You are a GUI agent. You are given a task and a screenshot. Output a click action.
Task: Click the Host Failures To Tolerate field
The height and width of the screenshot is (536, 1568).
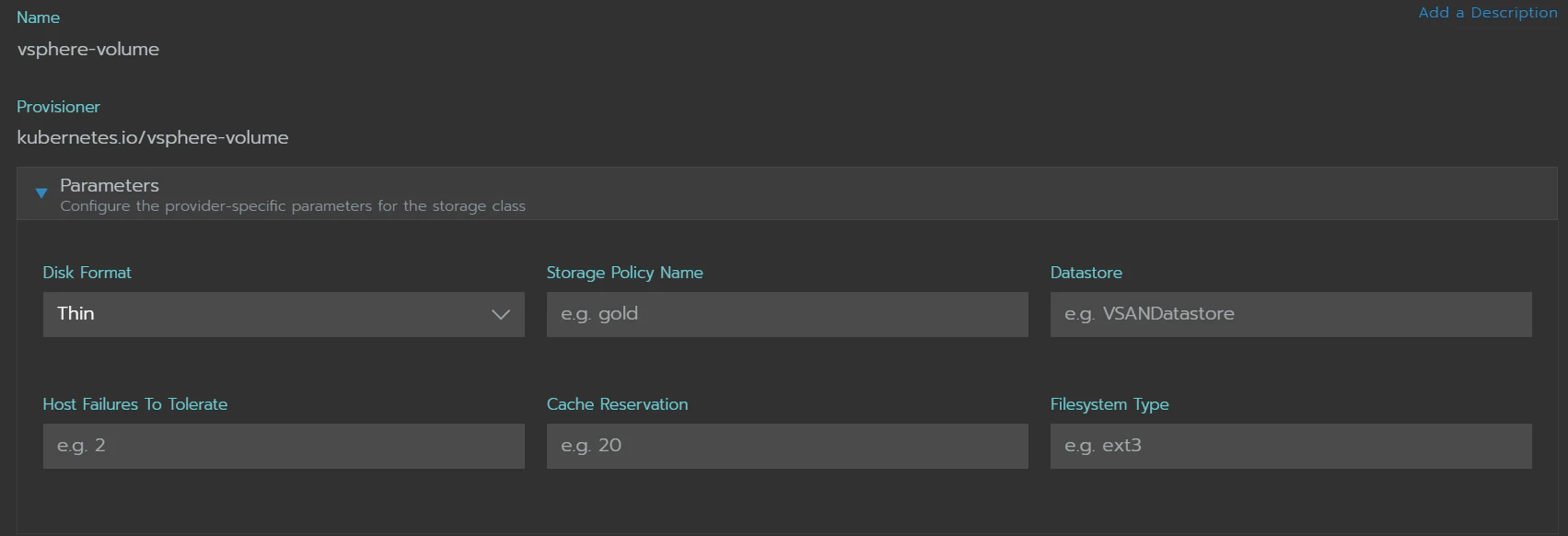coord(284,446)
